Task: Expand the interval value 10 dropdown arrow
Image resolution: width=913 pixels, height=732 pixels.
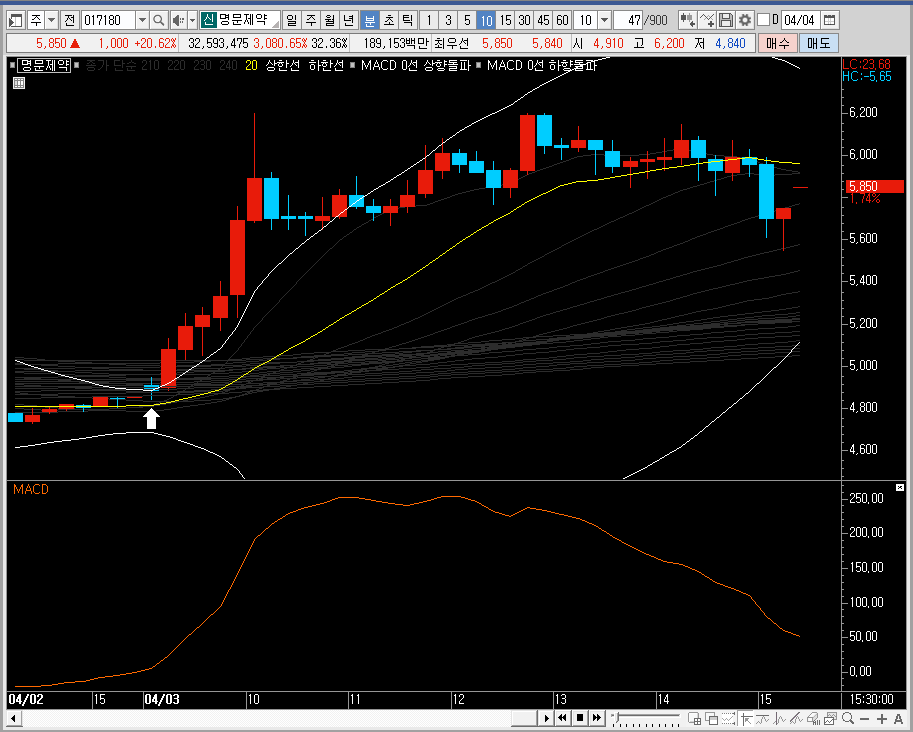Action: click(x=604, y=20)
